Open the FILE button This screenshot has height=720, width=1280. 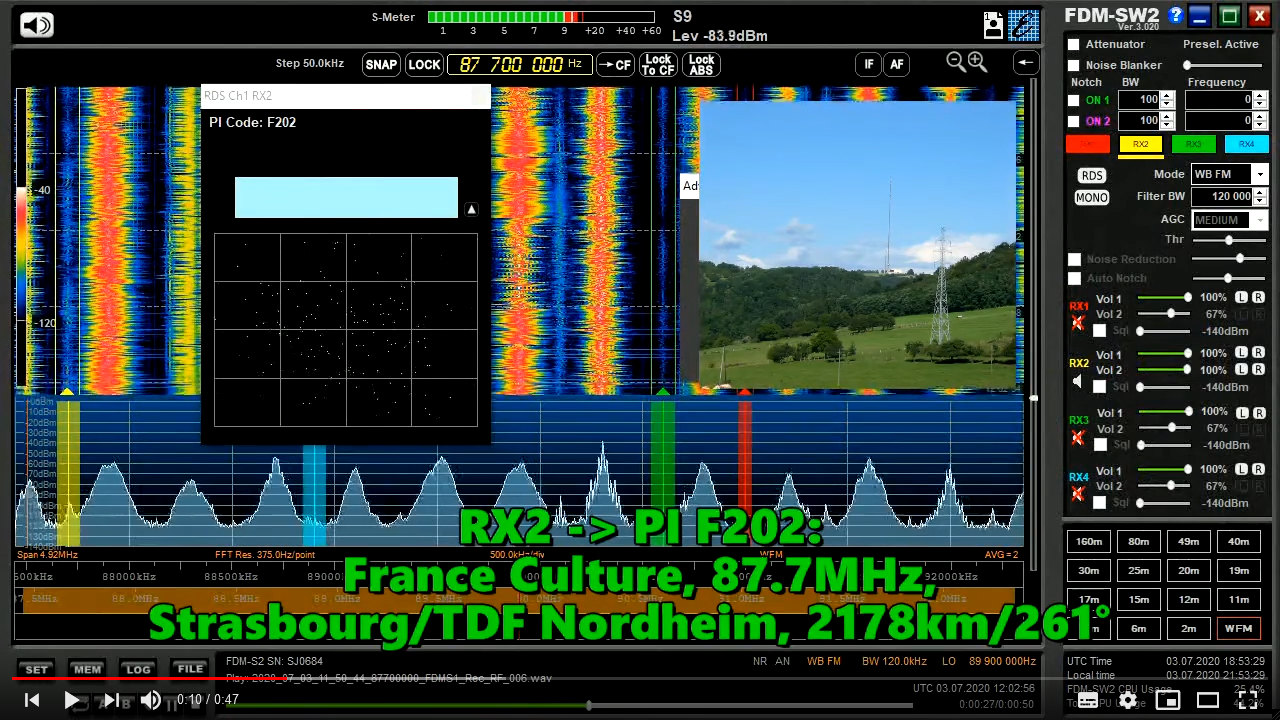(x=189, y=669)
